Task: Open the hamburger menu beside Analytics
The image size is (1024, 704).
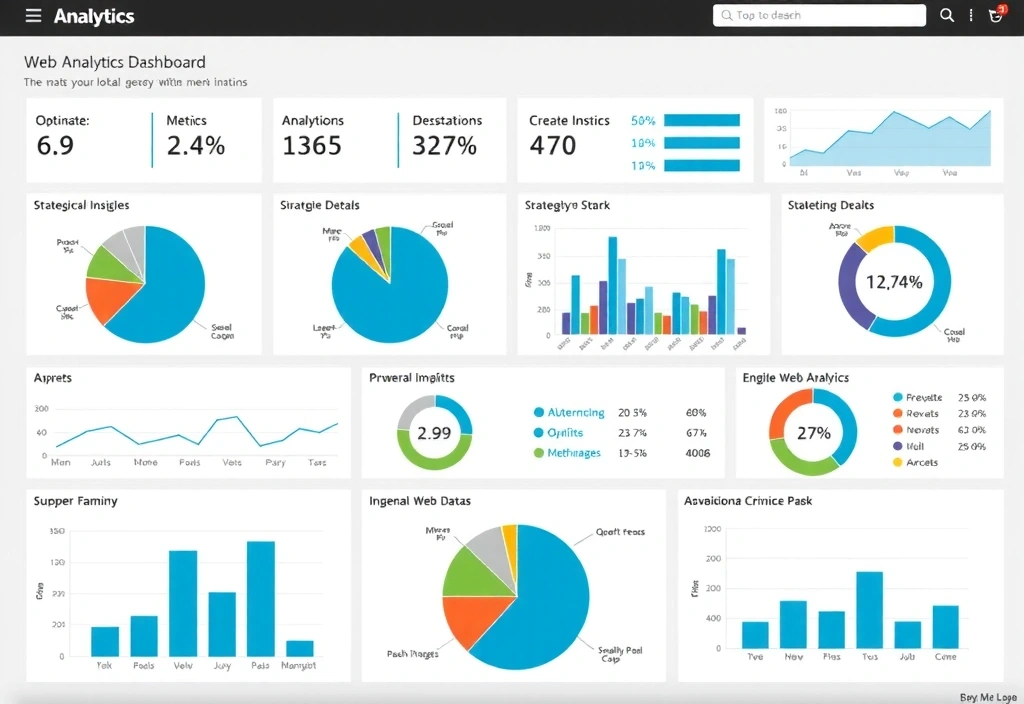Action: click(34, 16)
